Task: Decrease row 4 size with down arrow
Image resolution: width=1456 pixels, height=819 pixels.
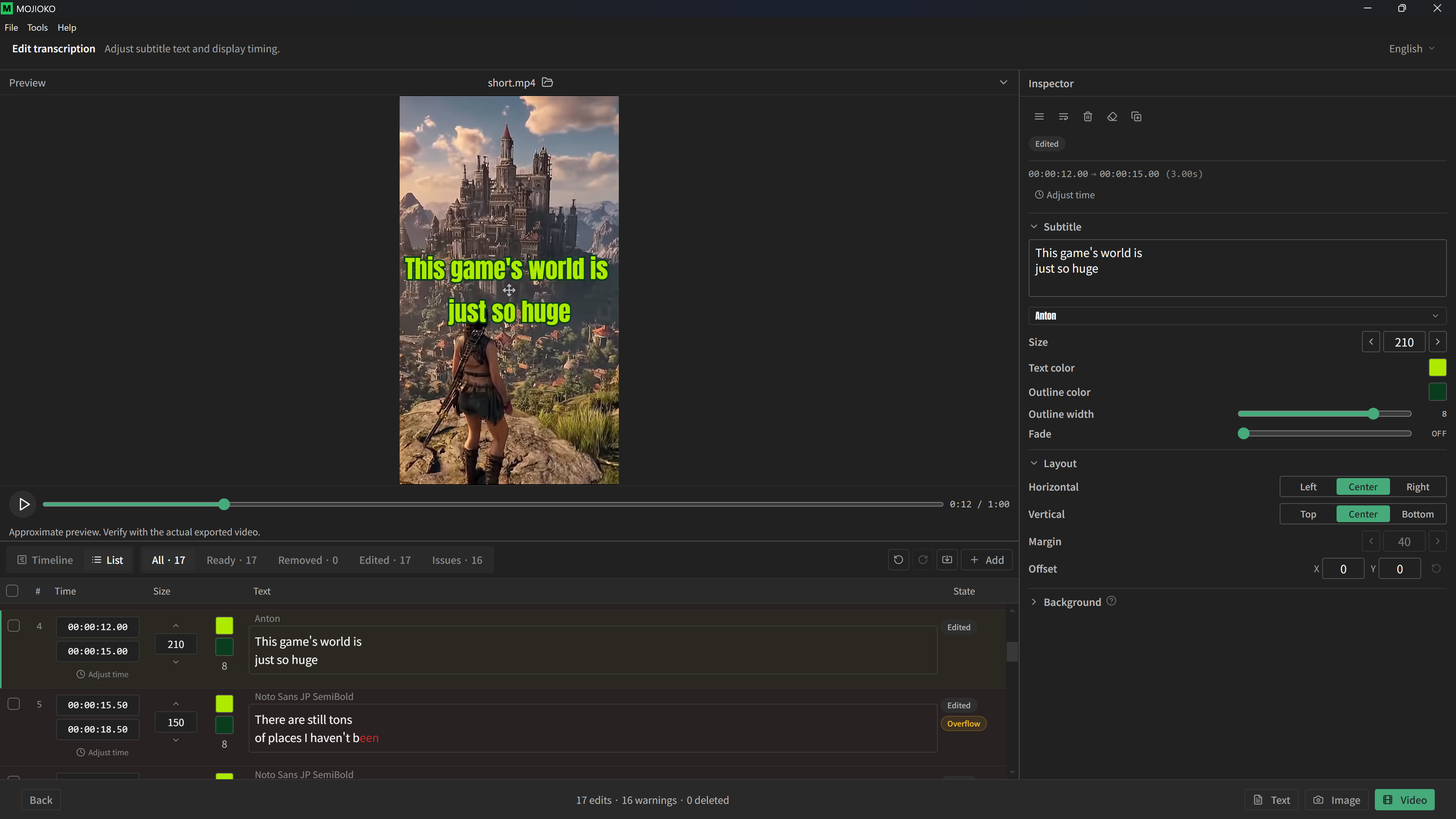Action: (176, 662)
